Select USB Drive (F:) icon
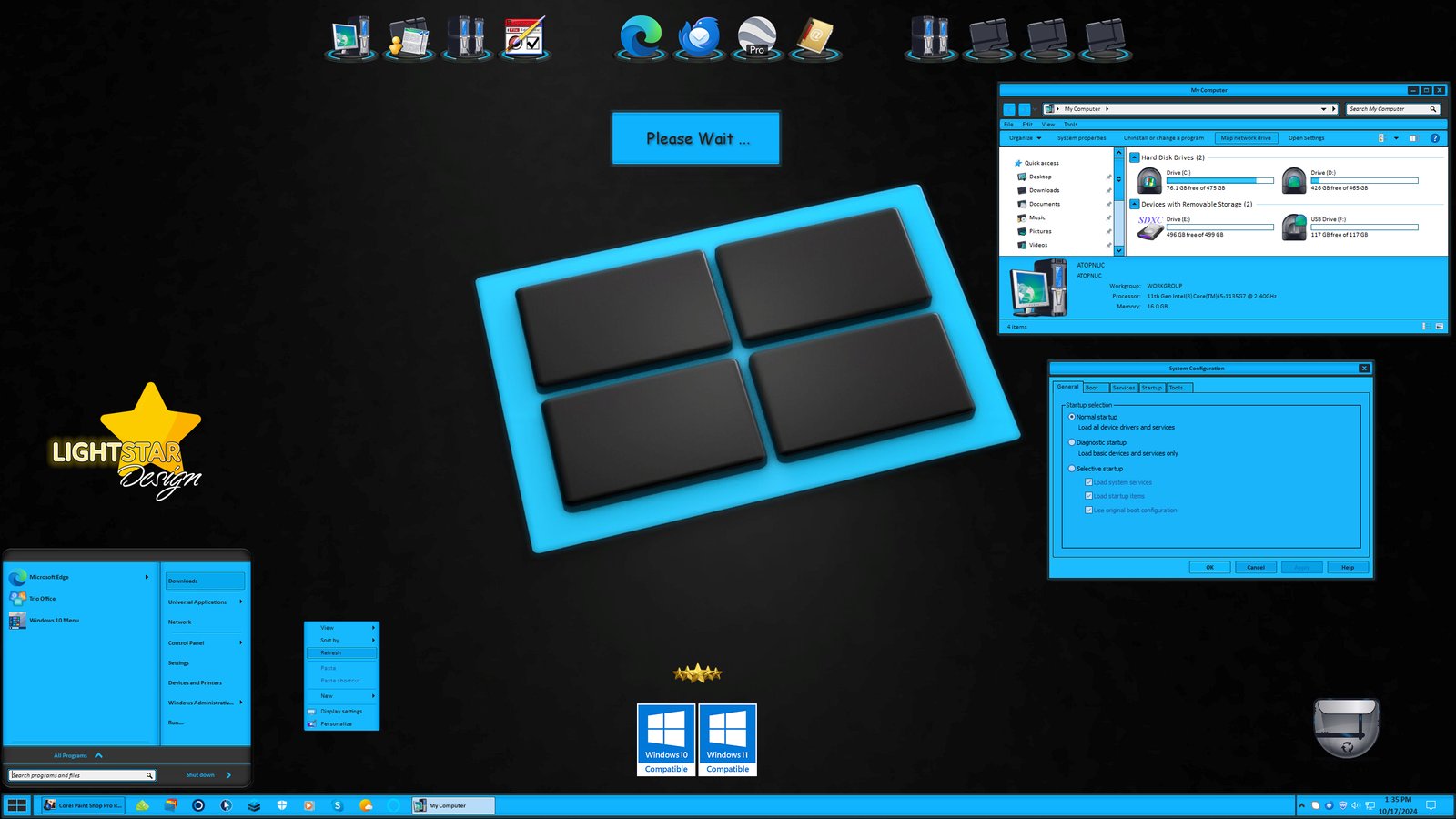1456x819 pixels. tap(1294, 227)
